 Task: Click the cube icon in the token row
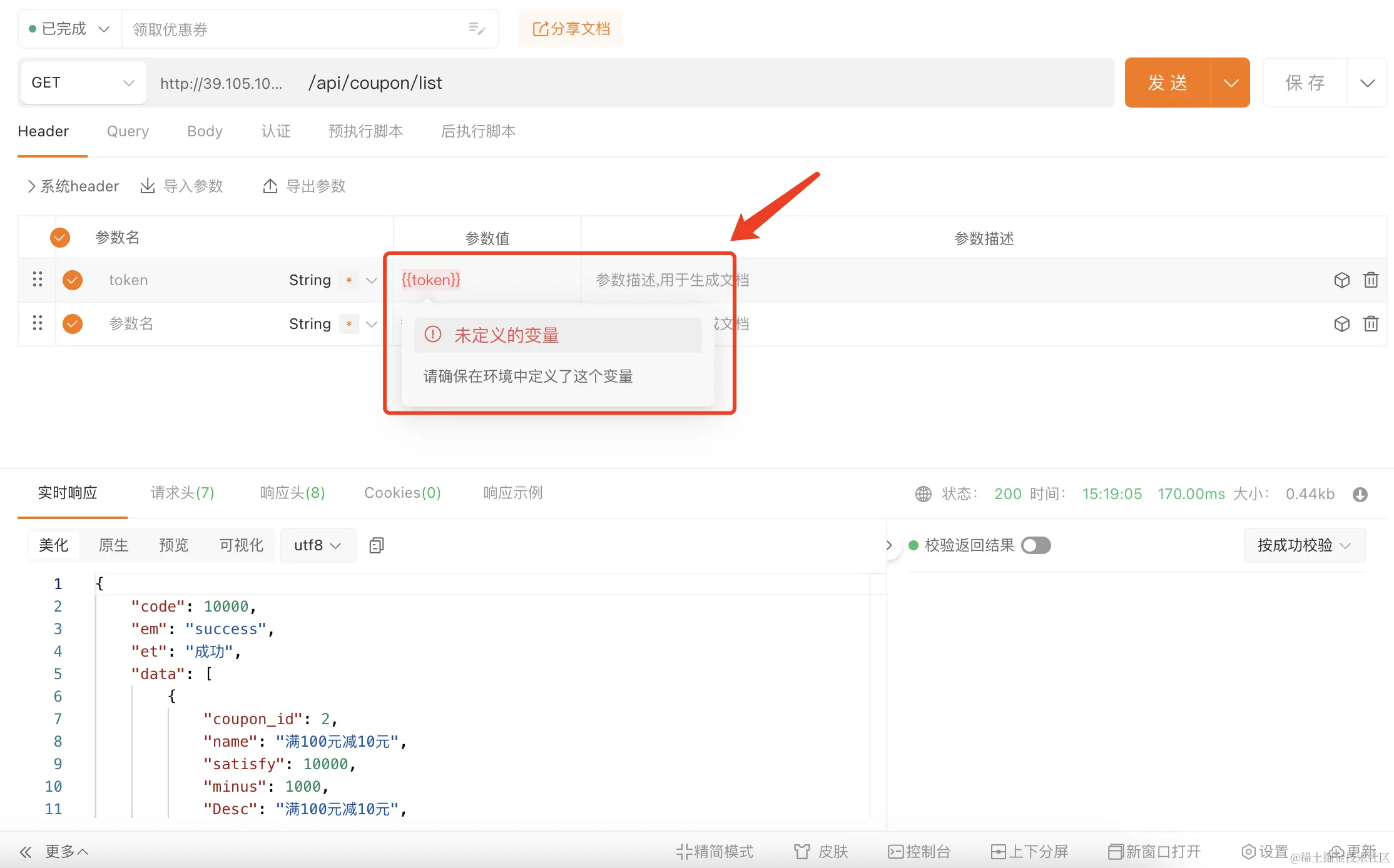click(1341, 280)
